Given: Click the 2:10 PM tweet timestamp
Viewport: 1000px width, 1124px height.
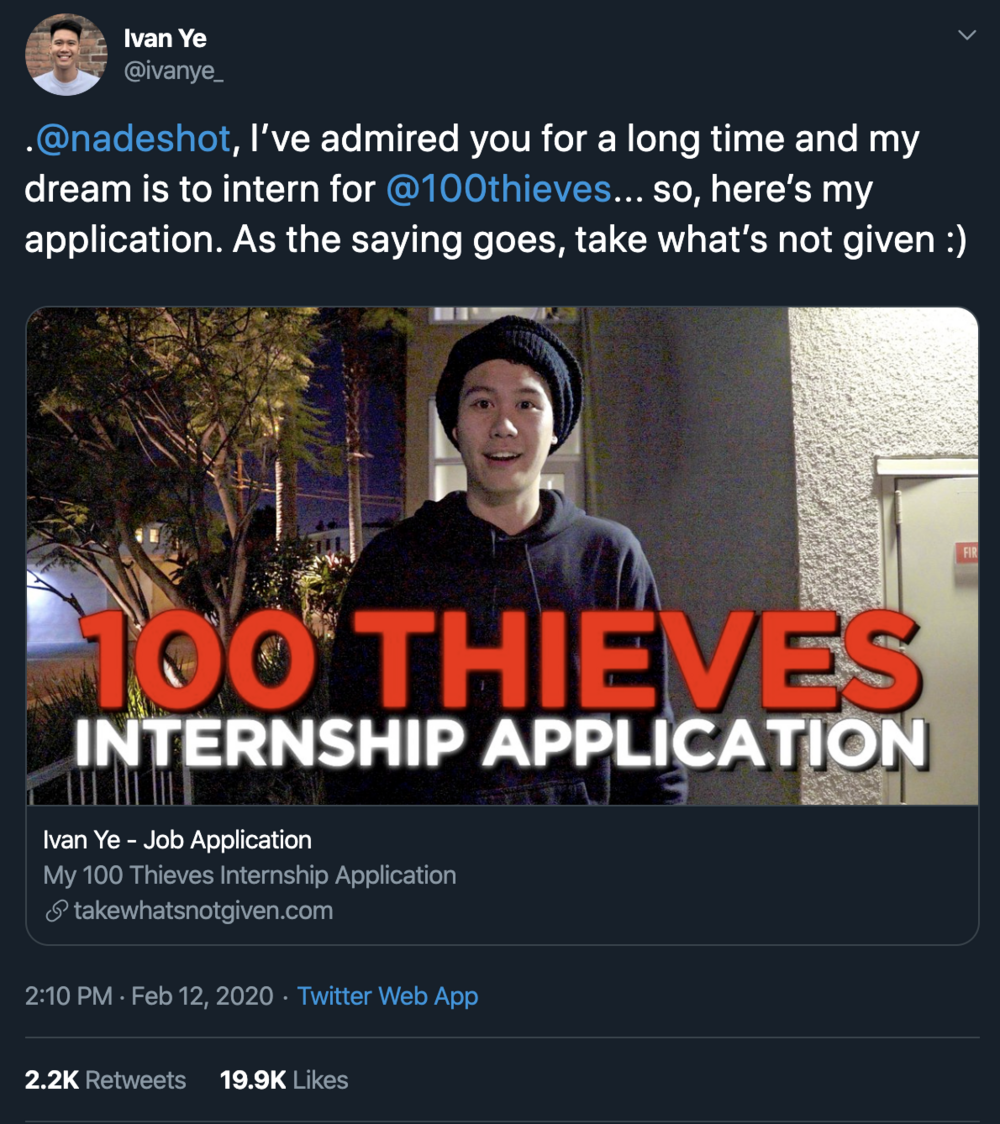Looking at the screenshot, I should pyautogui.click(x=68, y=996).
